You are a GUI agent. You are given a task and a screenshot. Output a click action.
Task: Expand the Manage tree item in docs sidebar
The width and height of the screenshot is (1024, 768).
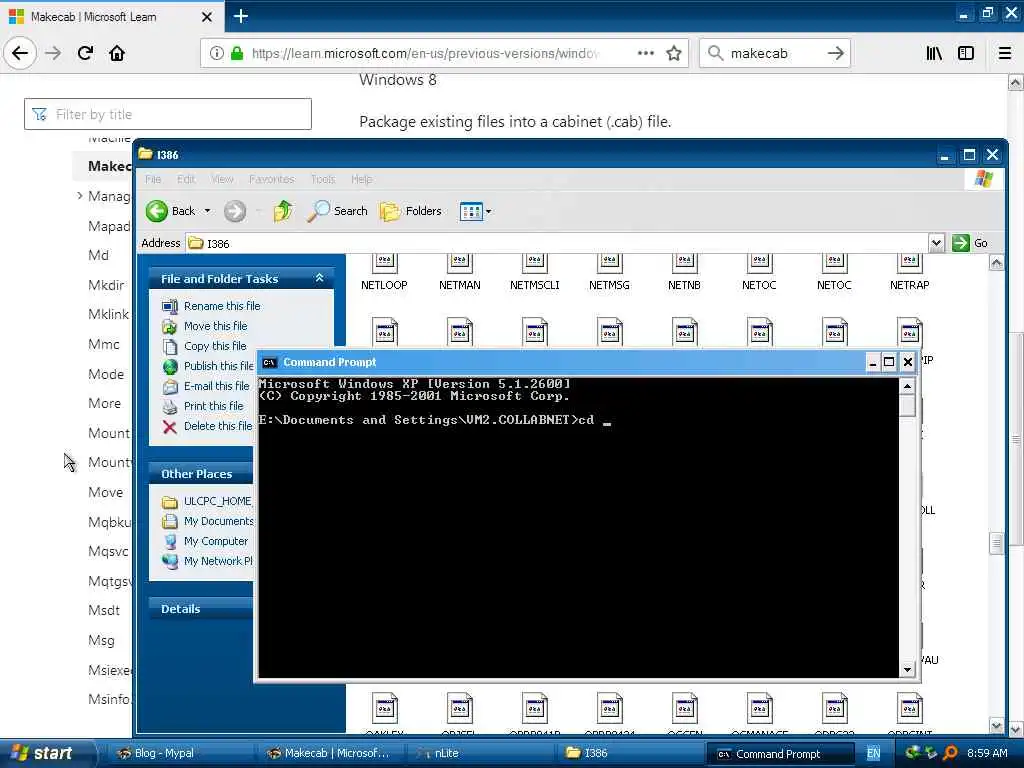point(80,195)
